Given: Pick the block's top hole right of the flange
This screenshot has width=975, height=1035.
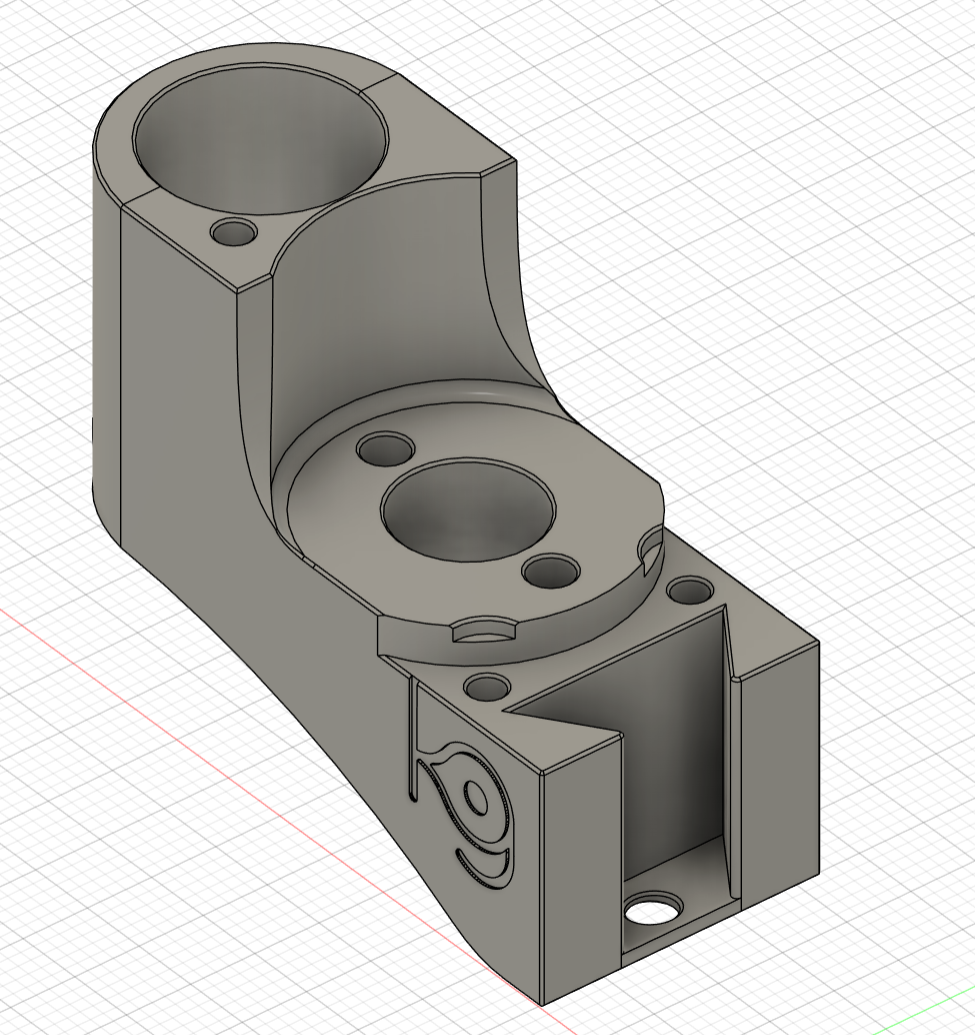Looking at the screenshot, I should (690, 590).
